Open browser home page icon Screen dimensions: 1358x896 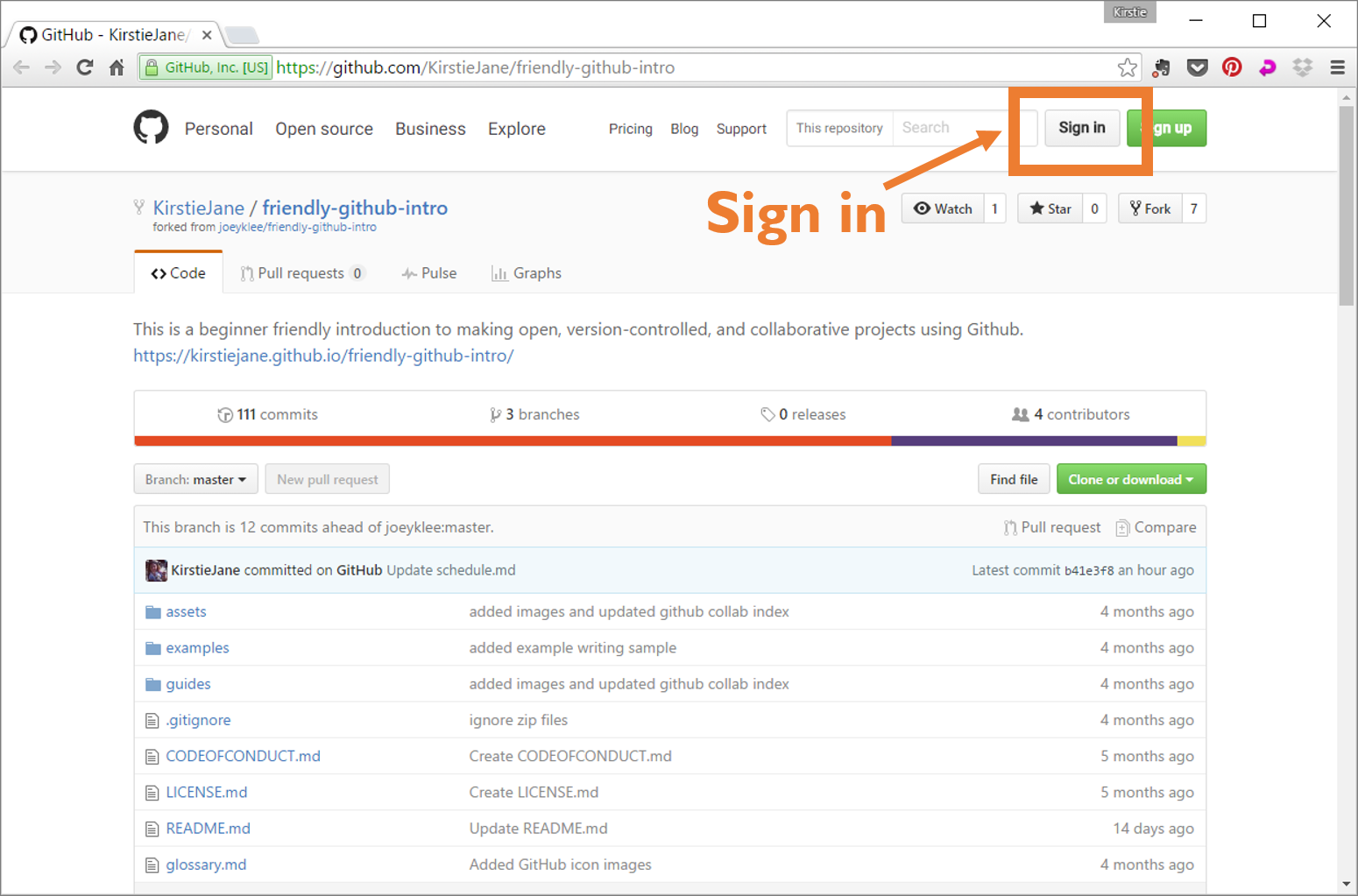(x=117, y=67)
